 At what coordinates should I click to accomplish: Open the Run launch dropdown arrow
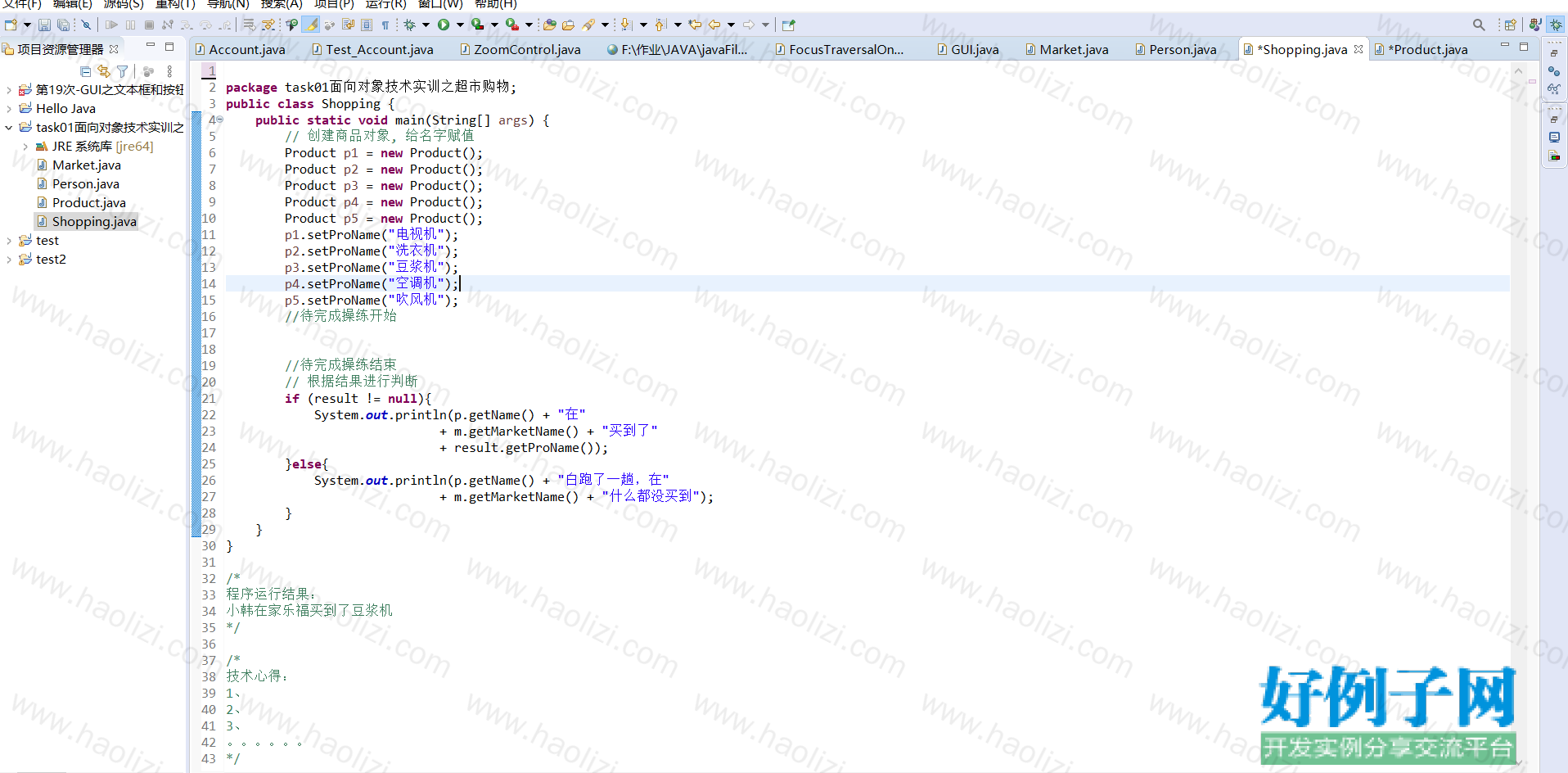(460, 25)
